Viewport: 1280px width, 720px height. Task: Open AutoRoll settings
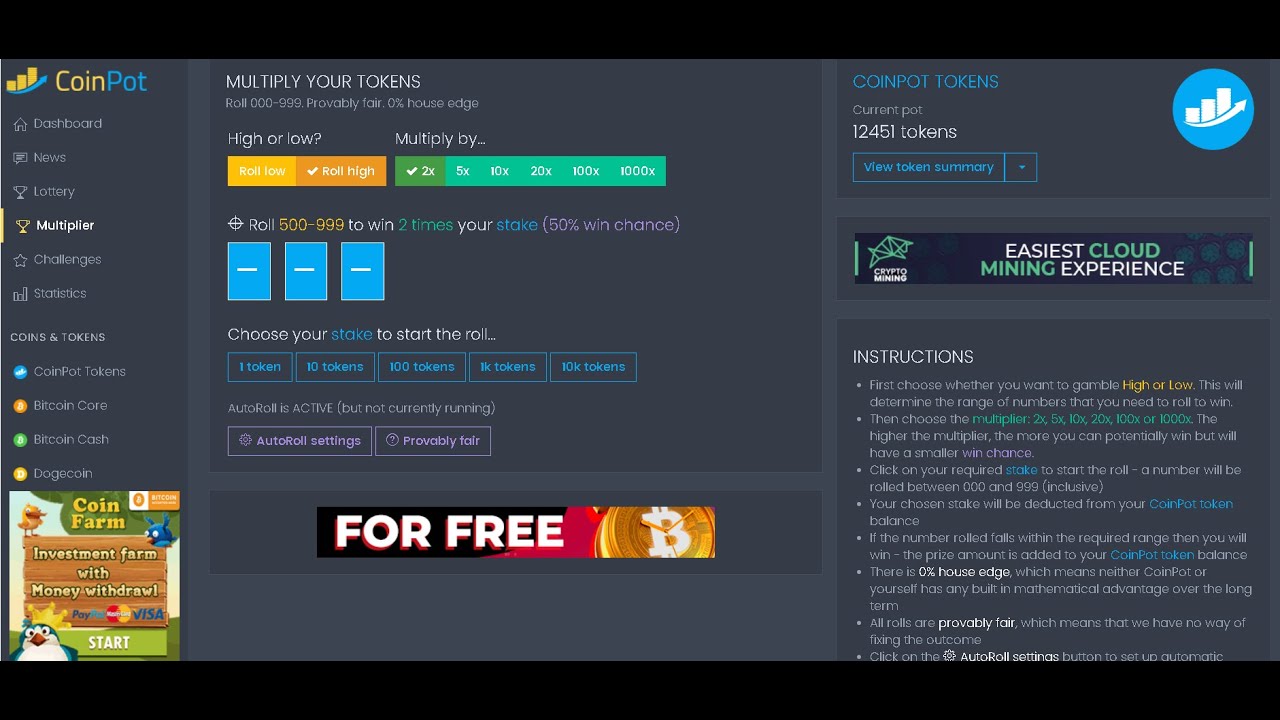[300, 441]
